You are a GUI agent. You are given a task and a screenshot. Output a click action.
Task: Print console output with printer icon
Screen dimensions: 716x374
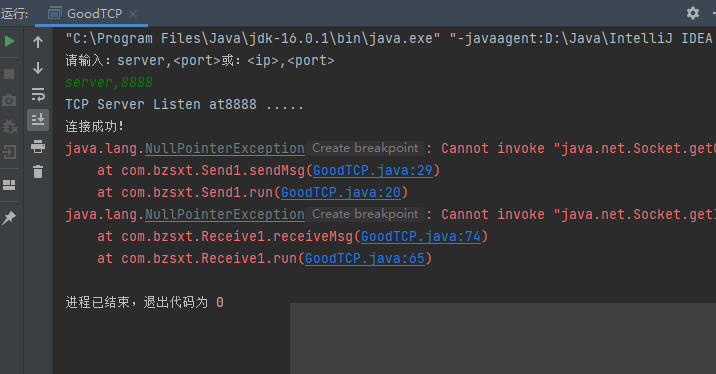pyautogui.click(x=38, y=146)
